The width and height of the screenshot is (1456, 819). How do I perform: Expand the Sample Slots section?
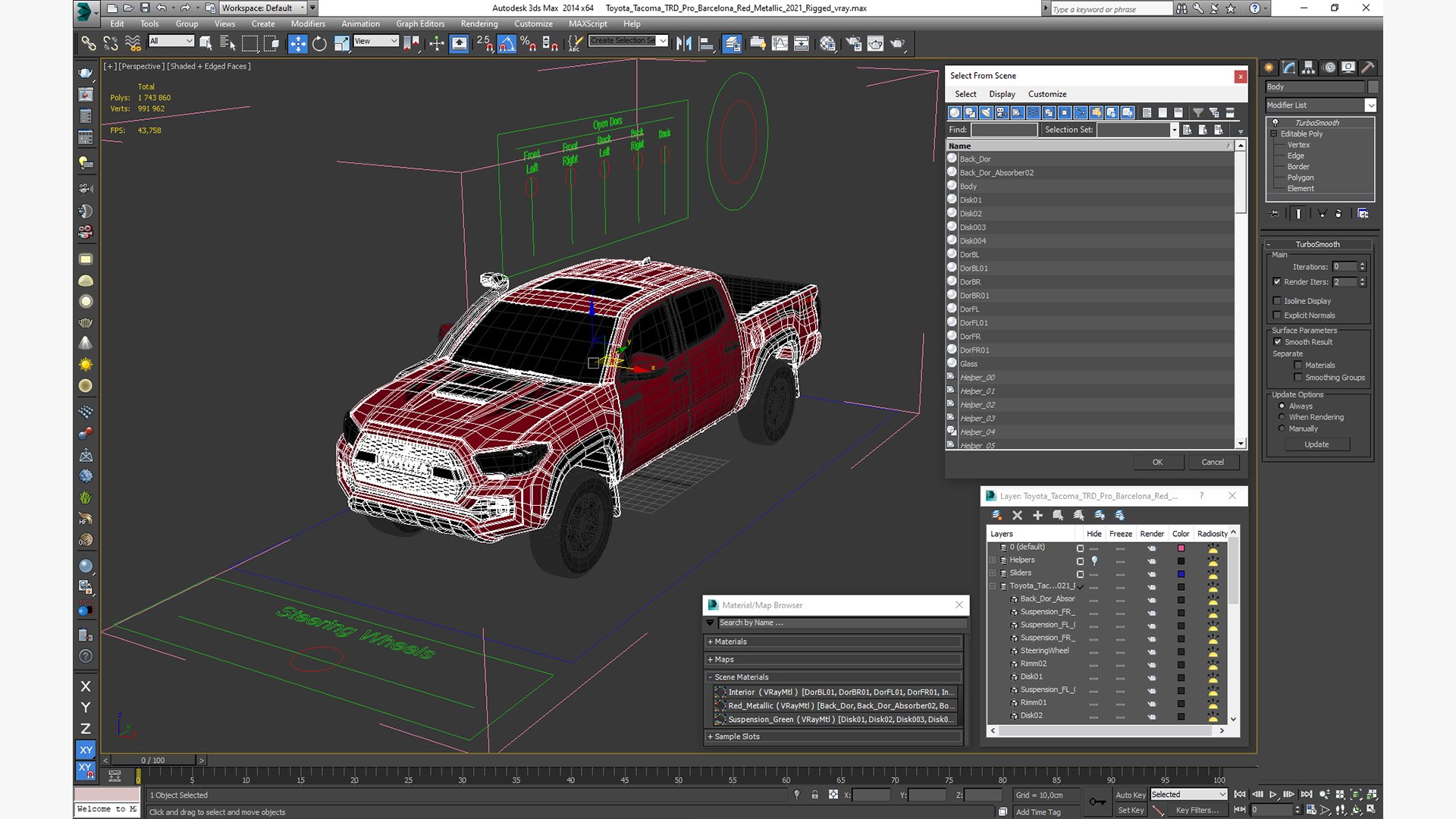click(x=833, y=736)
